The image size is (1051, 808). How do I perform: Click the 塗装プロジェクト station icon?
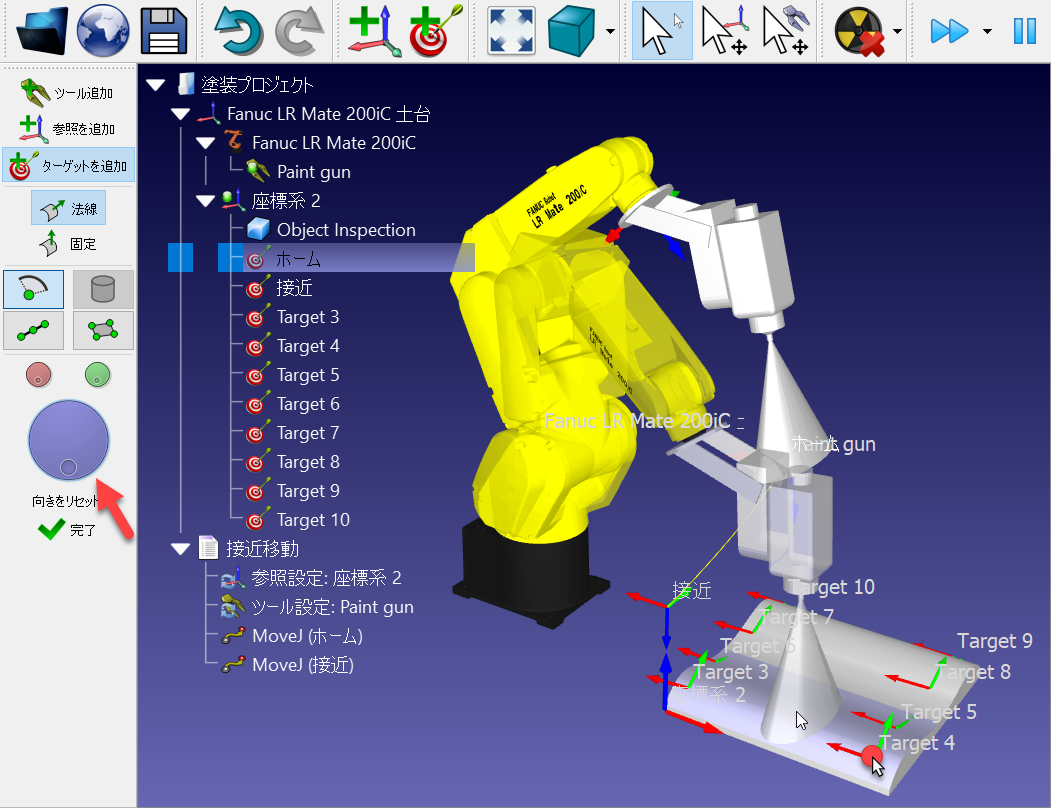pyautogui.click(x=186, y=84)
